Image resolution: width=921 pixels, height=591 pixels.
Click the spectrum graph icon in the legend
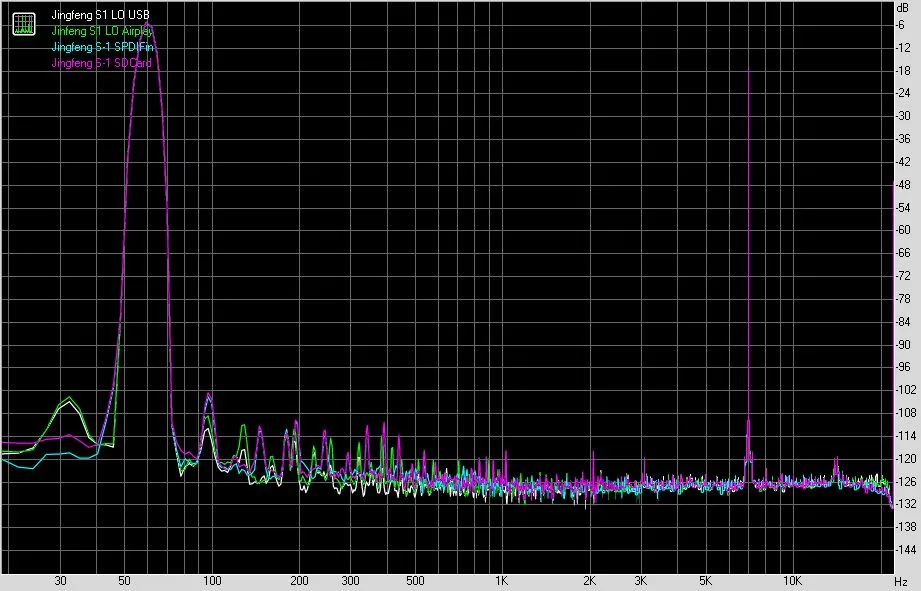24,23
